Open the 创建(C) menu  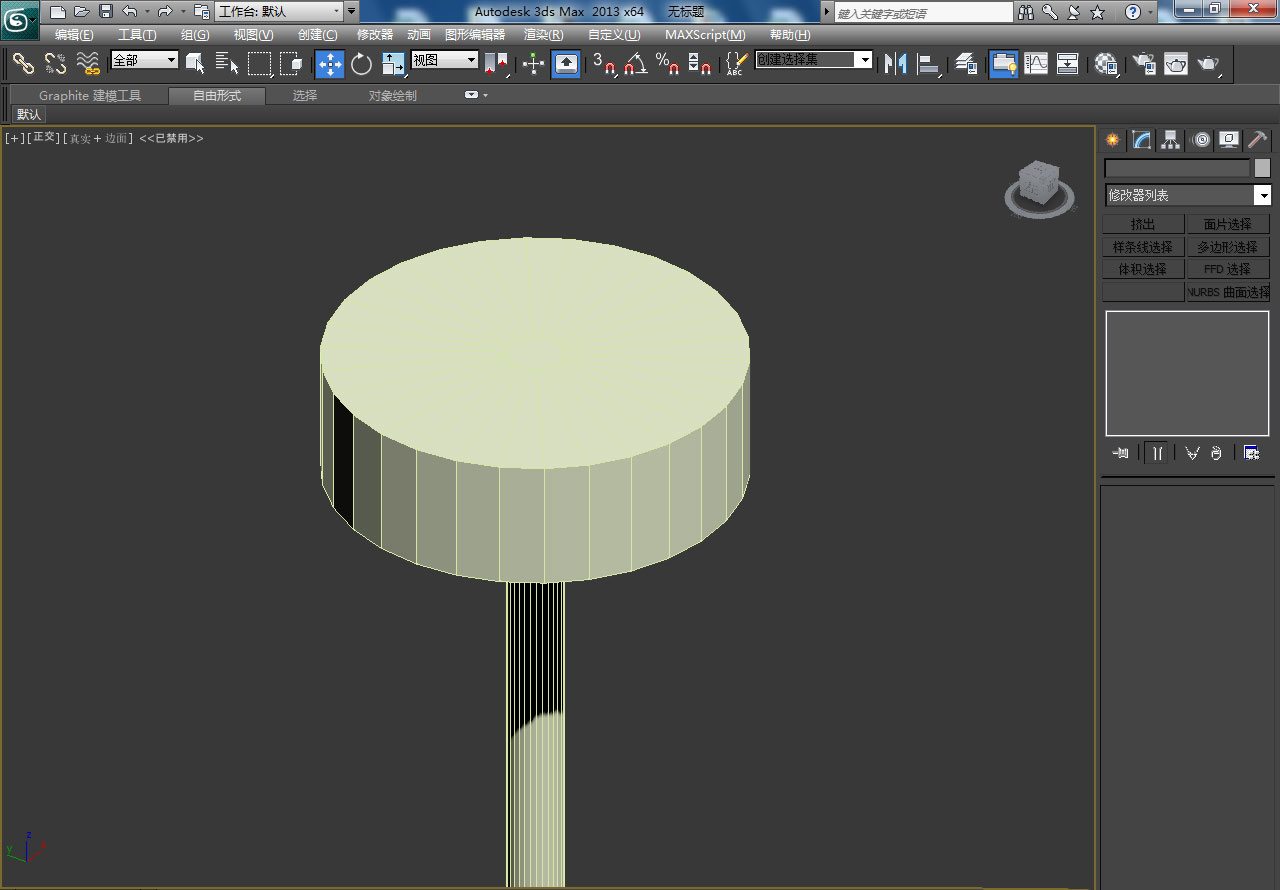318,35
